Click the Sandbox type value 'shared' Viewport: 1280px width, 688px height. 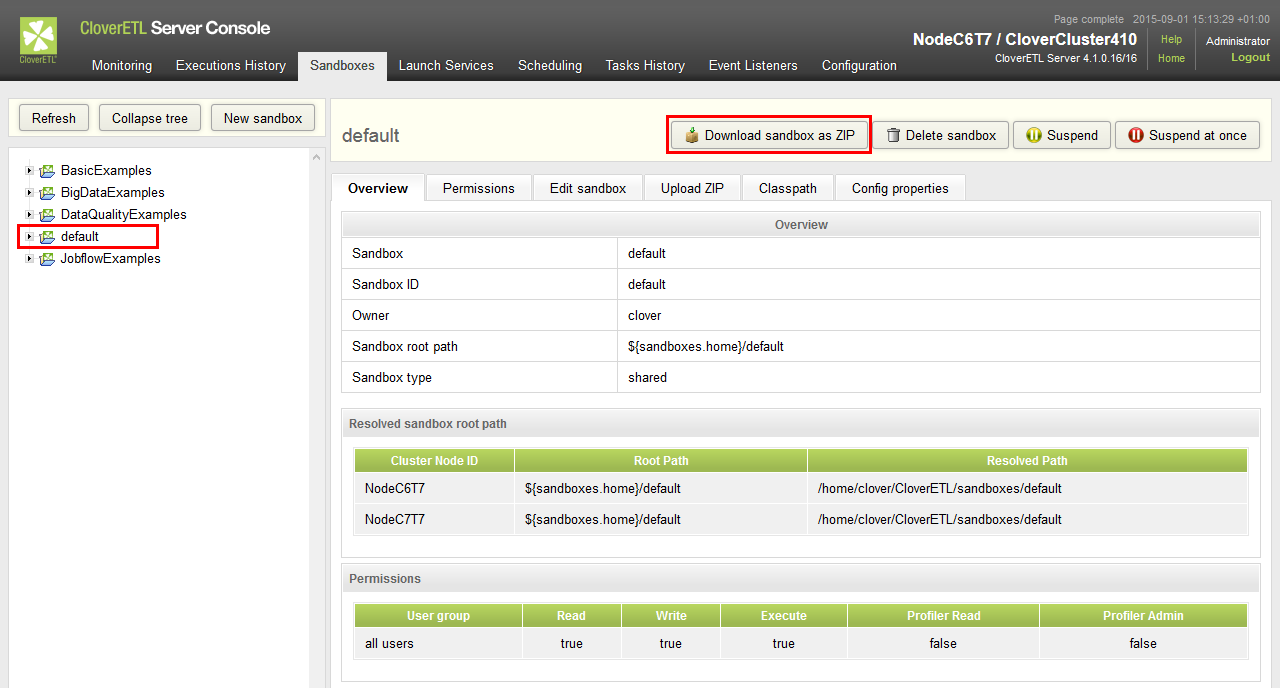coord(647,378)
